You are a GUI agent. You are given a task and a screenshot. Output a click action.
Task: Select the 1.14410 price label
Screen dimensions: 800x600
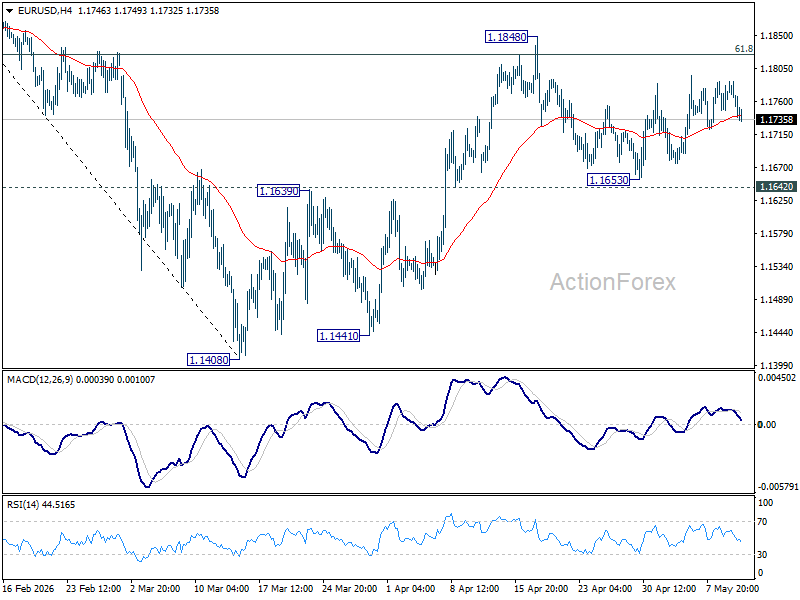tap(338, 336)
